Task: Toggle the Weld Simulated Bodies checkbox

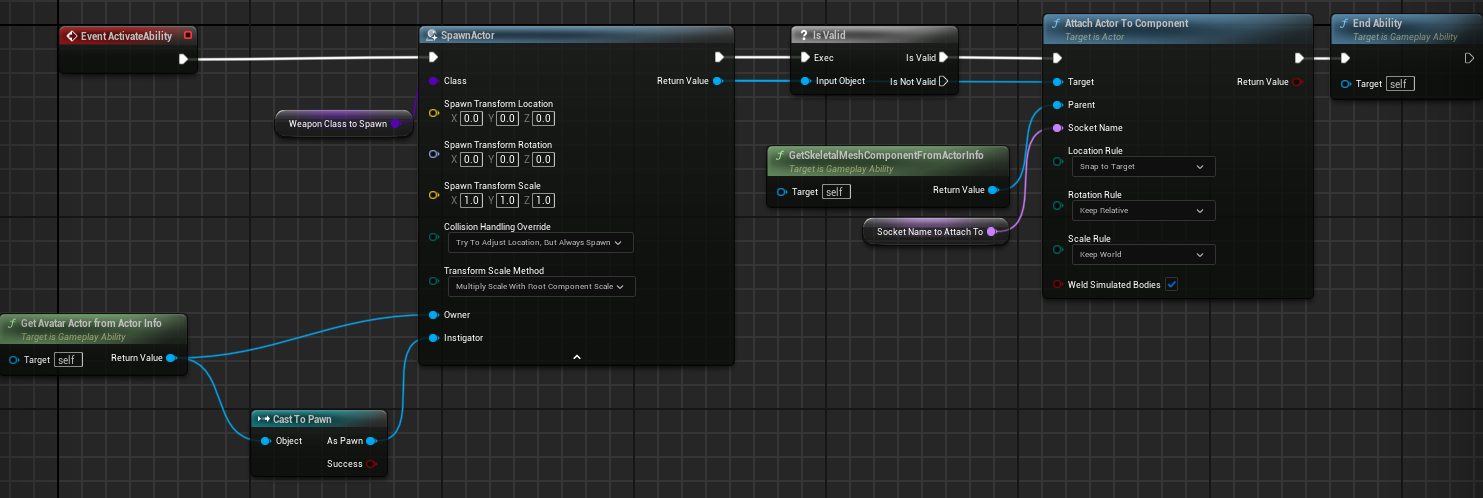Action: (1172, 285)
